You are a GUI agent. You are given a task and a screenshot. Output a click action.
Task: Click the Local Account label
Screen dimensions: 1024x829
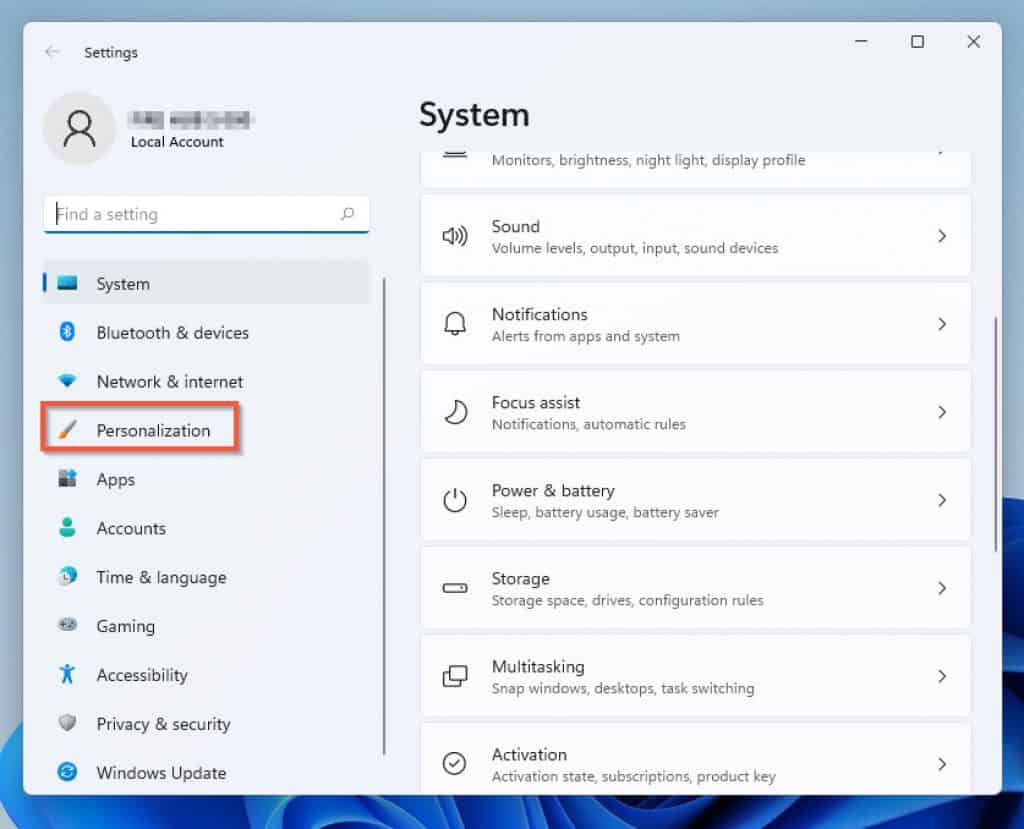[x=177, y=142]
